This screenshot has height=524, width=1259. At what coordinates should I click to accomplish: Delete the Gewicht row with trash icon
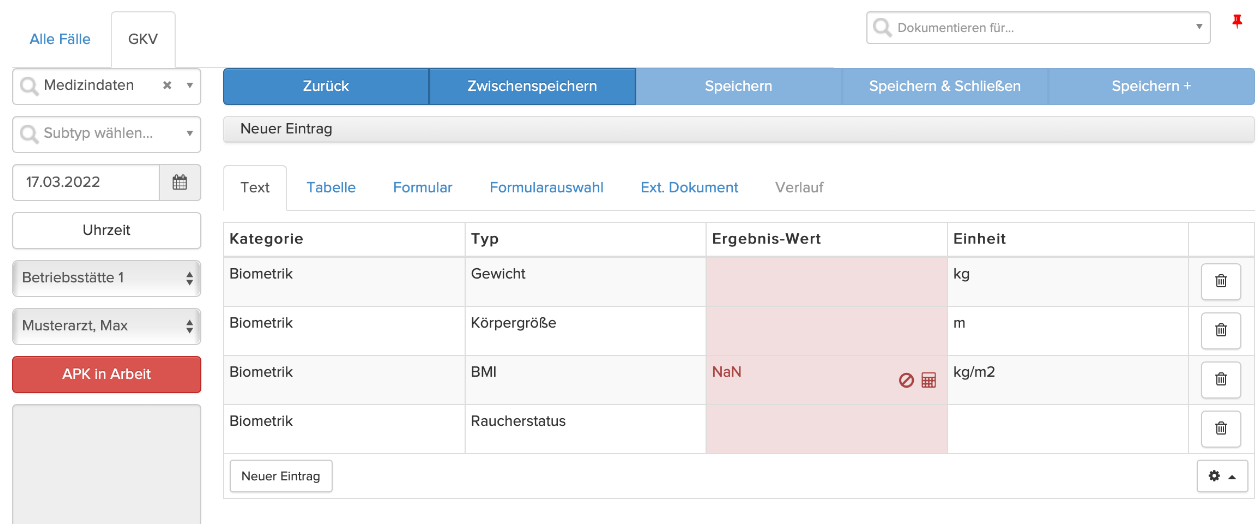1220,281
